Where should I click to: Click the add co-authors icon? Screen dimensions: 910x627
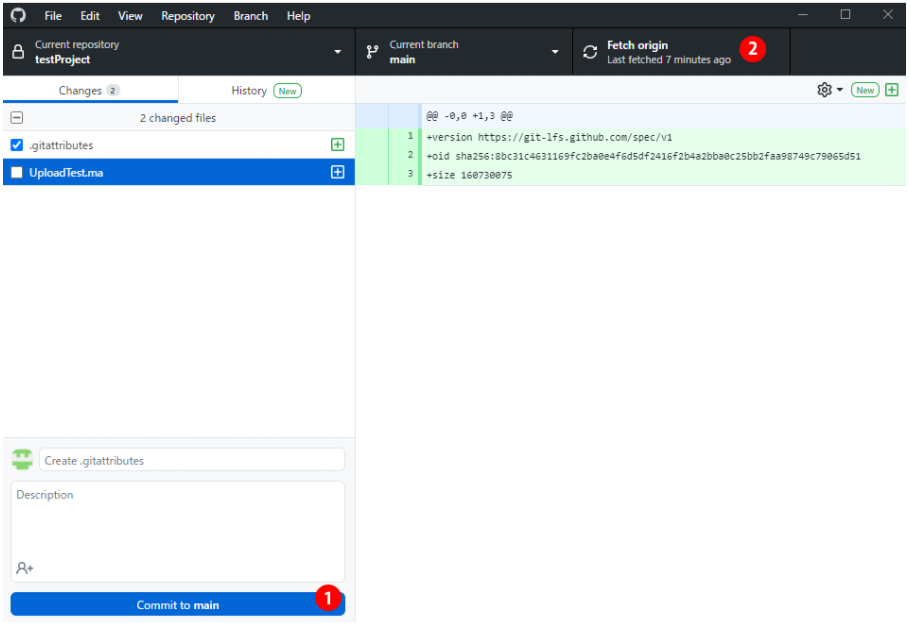tap(24, 567)
